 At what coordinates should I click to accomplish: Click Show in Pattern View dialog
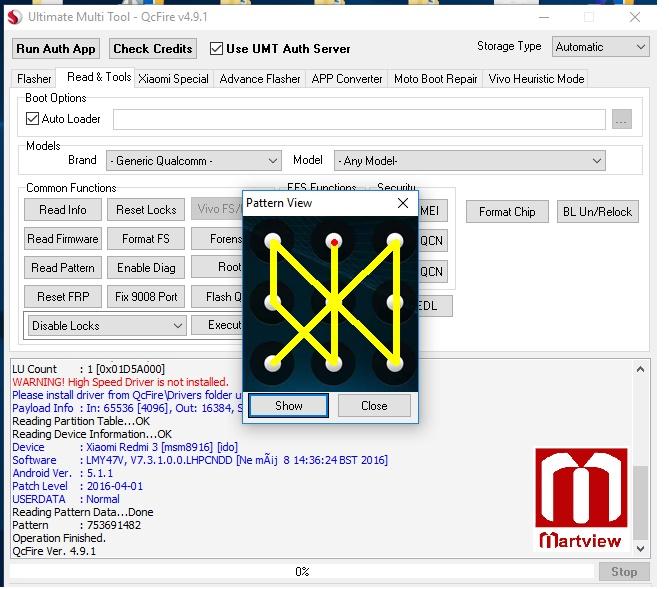coord(288,405)
